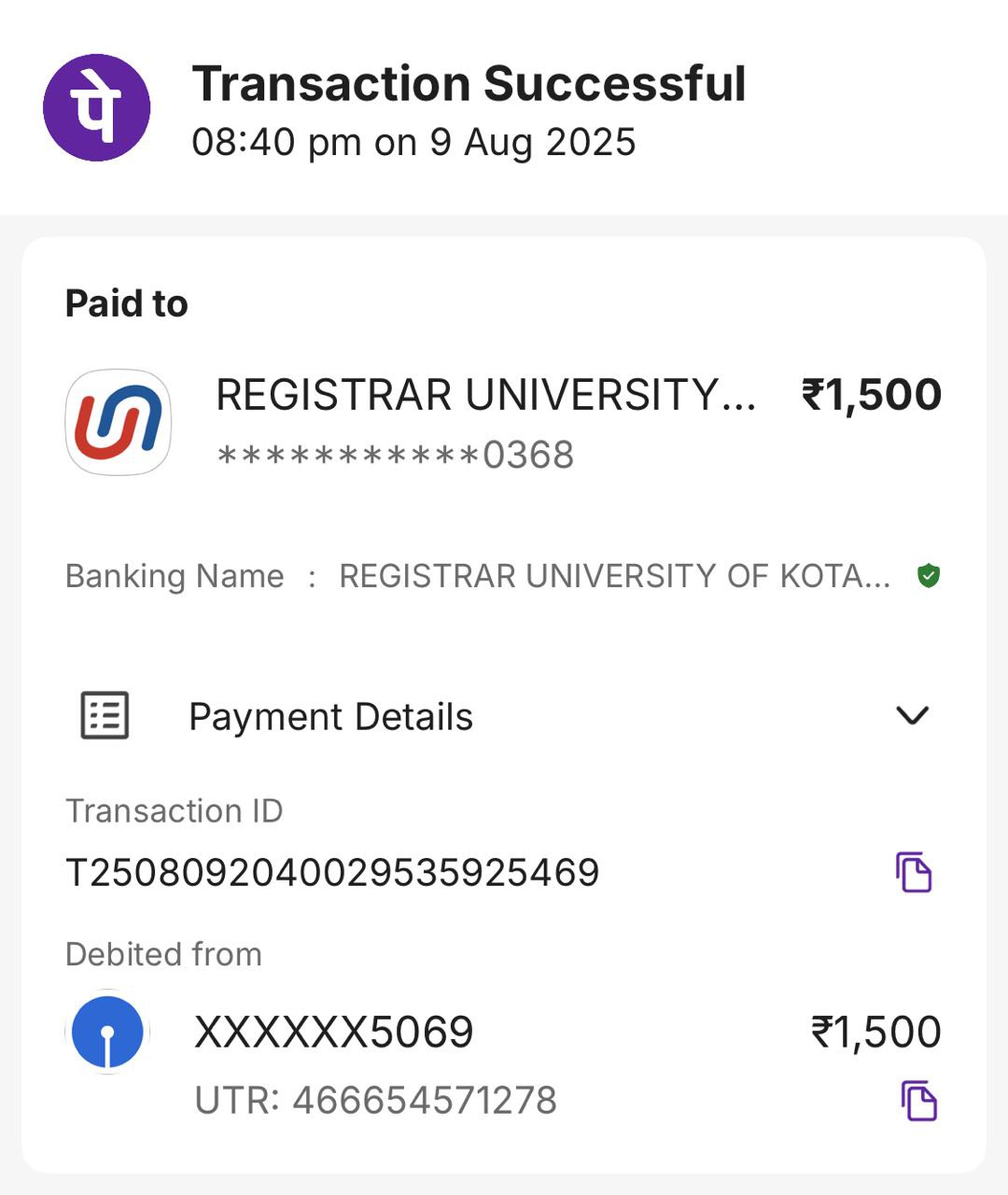Tap the green verified shield icon

(x=928, y=576)
